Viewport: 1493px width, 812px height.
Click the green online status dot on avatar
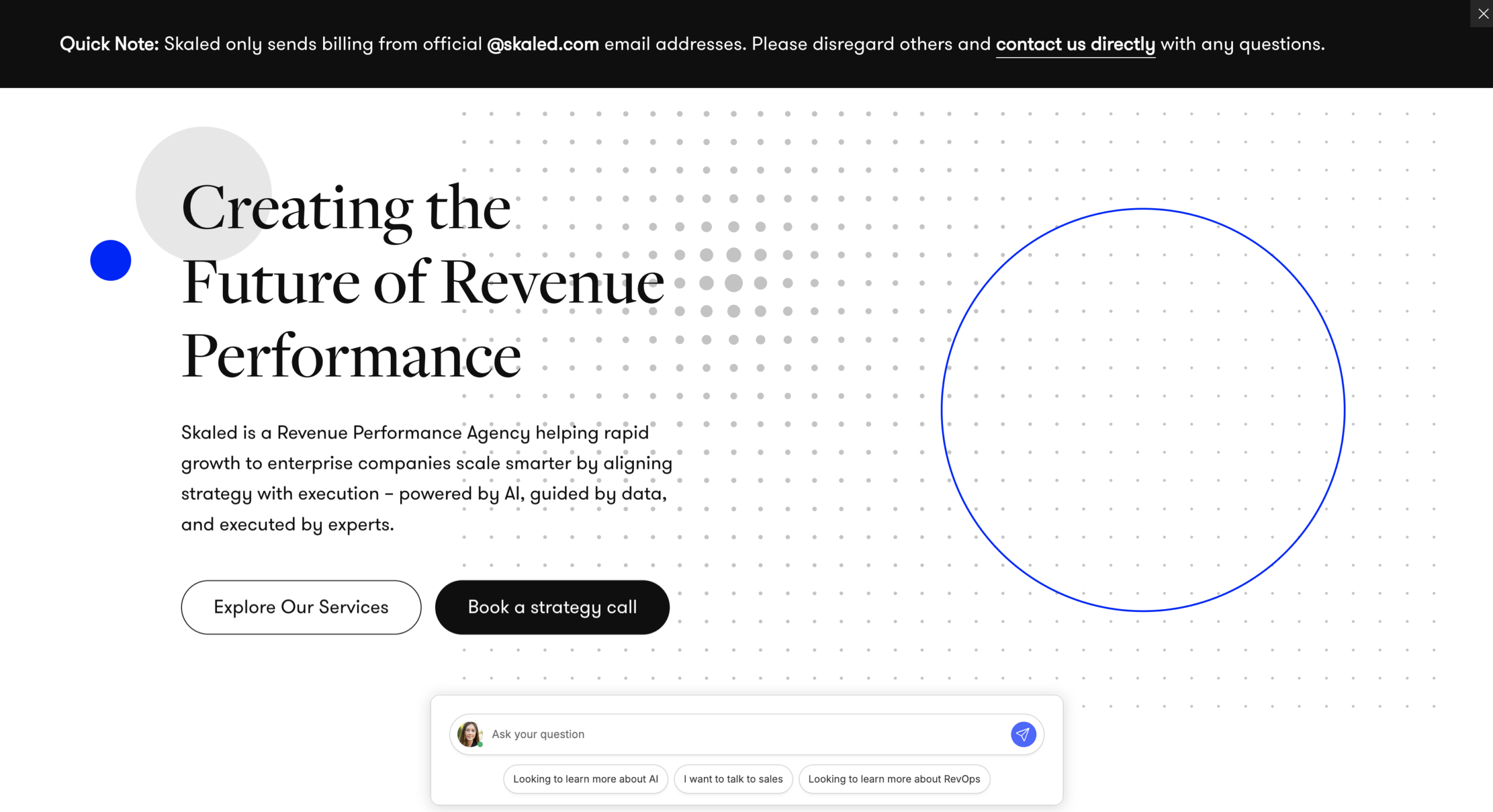480,744
